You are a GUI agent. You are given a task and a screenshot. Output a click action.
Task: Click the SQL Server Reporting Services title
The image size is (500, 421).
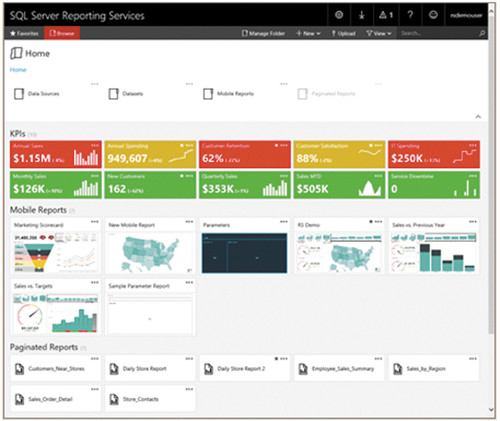point(77,15)
